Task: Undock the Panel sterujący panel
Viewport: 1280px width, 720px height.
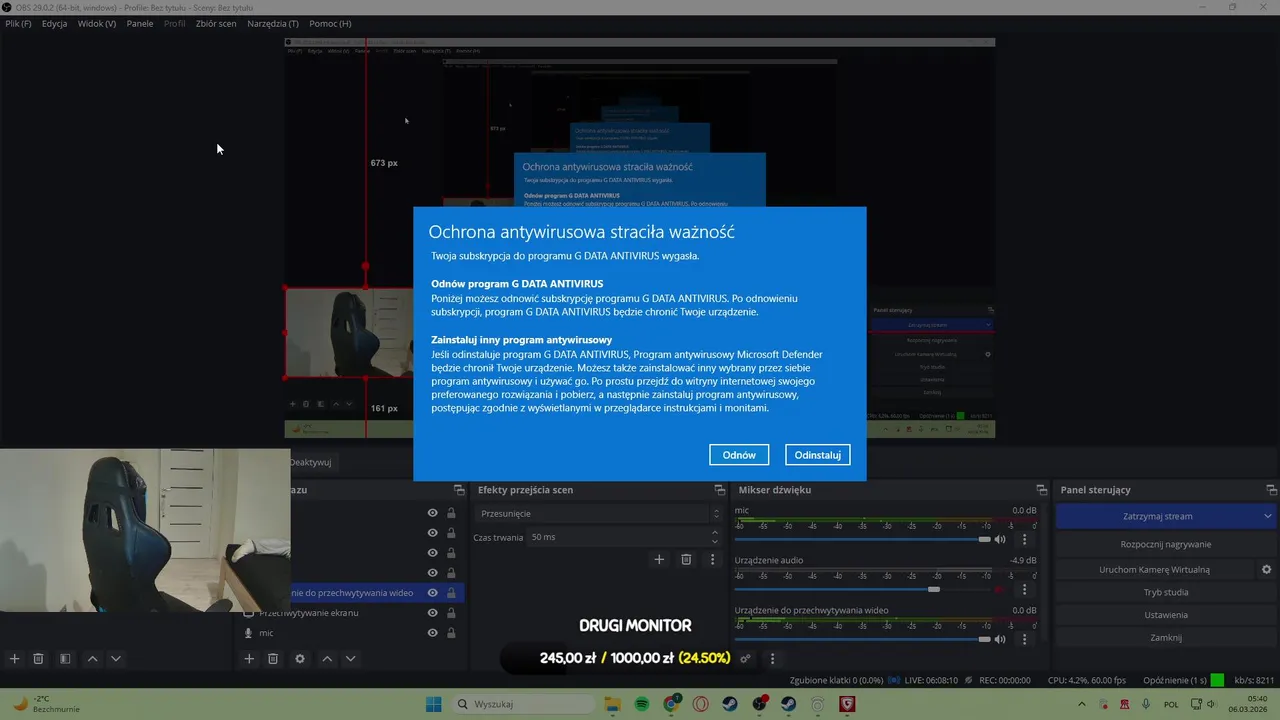Action: click(x=1271, y=490)
